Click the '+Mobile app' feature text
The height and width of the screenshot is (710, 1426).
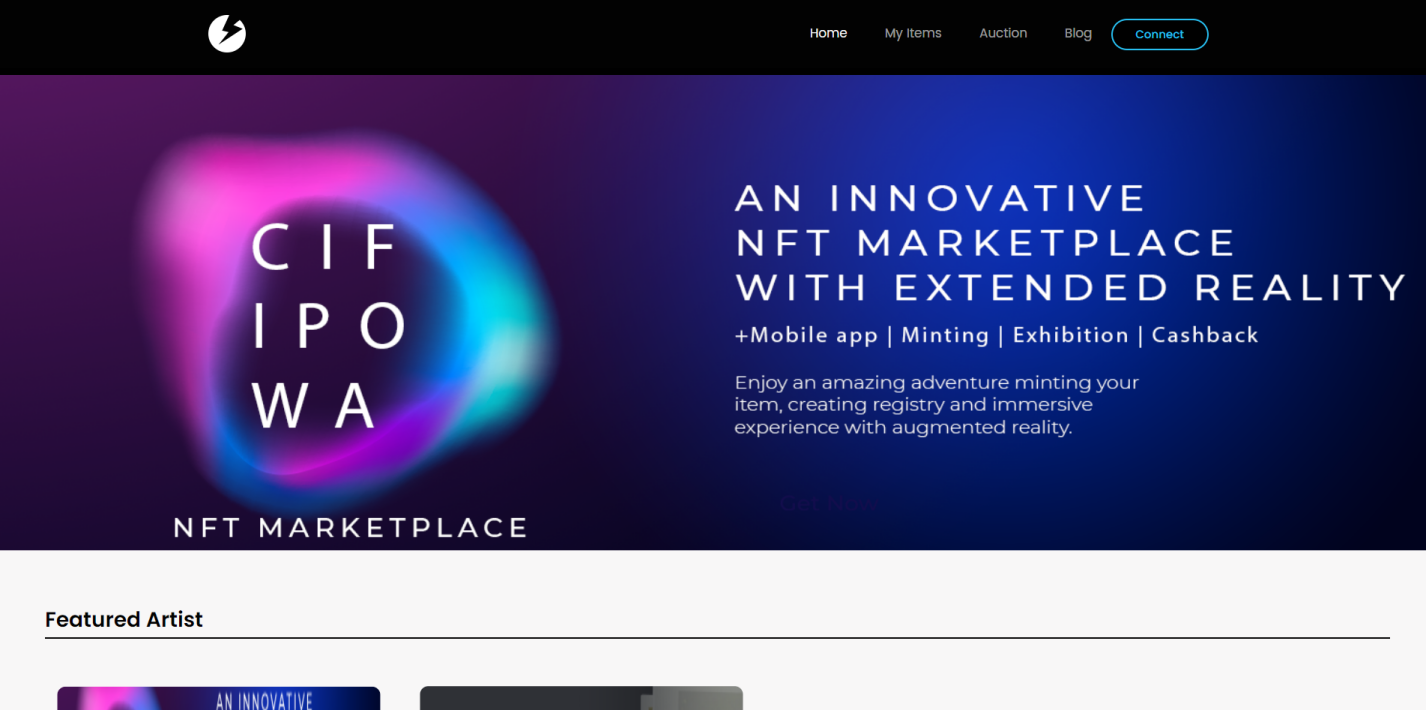(x=806, y=336)
